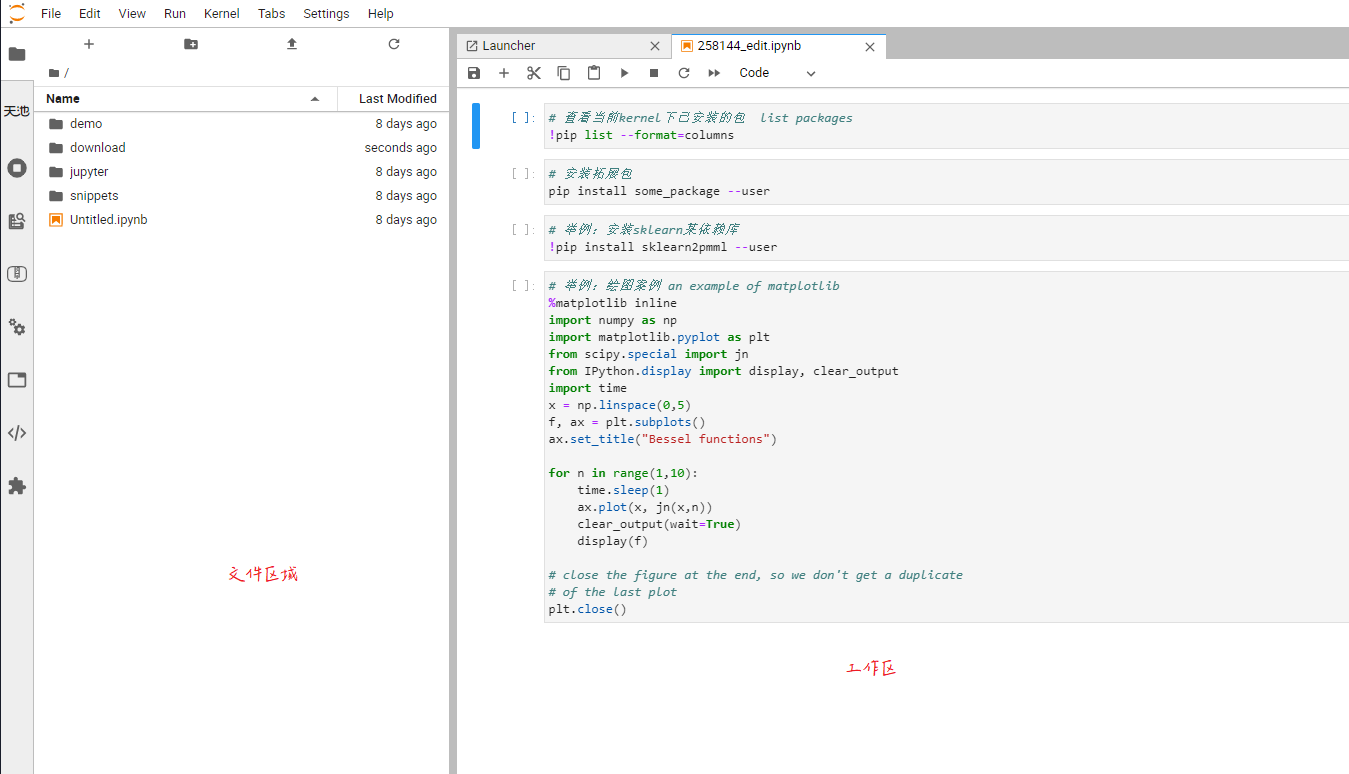Run the selected cell
This screenshot has width=1349, height=774.
pyautogui.click(x=624, y=73)
